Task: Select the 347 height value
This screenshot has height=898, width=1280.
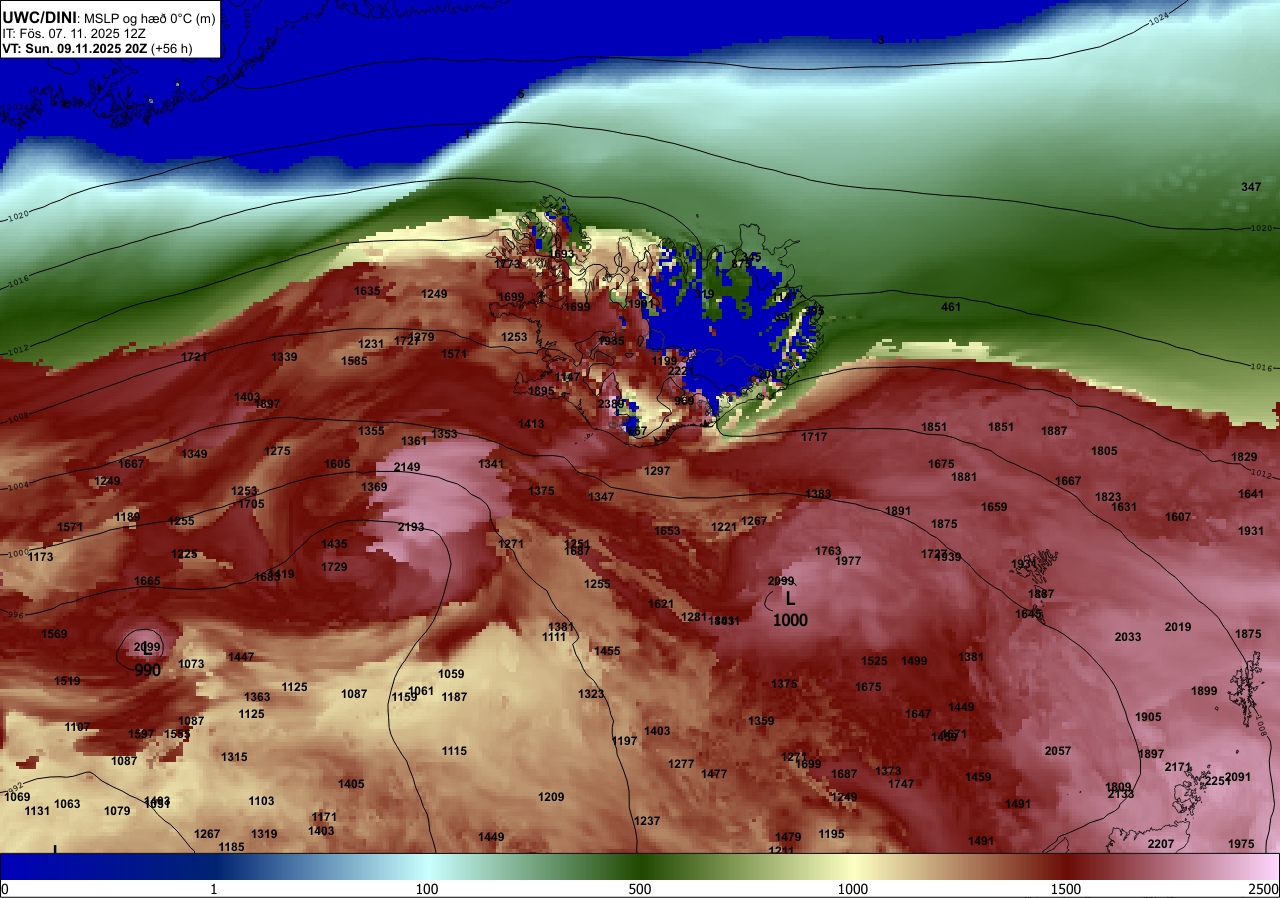Action: coord(1251,187)
